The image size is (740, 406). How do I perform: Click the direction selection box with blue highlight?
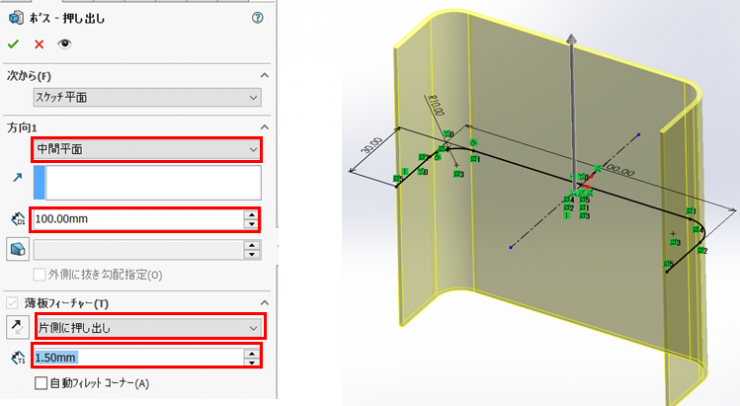click(147, 183)
